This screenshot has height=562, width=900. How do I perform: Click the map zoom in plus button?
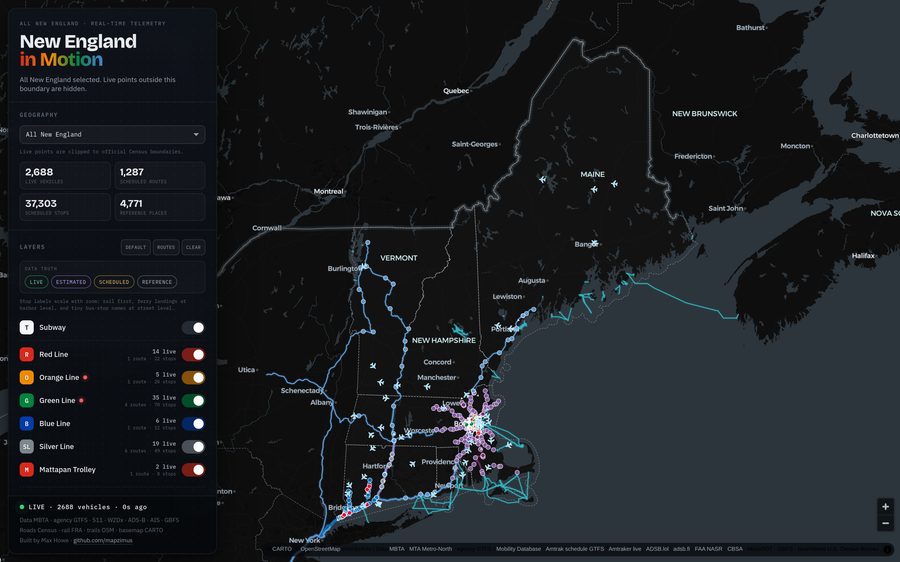[885, 506]
